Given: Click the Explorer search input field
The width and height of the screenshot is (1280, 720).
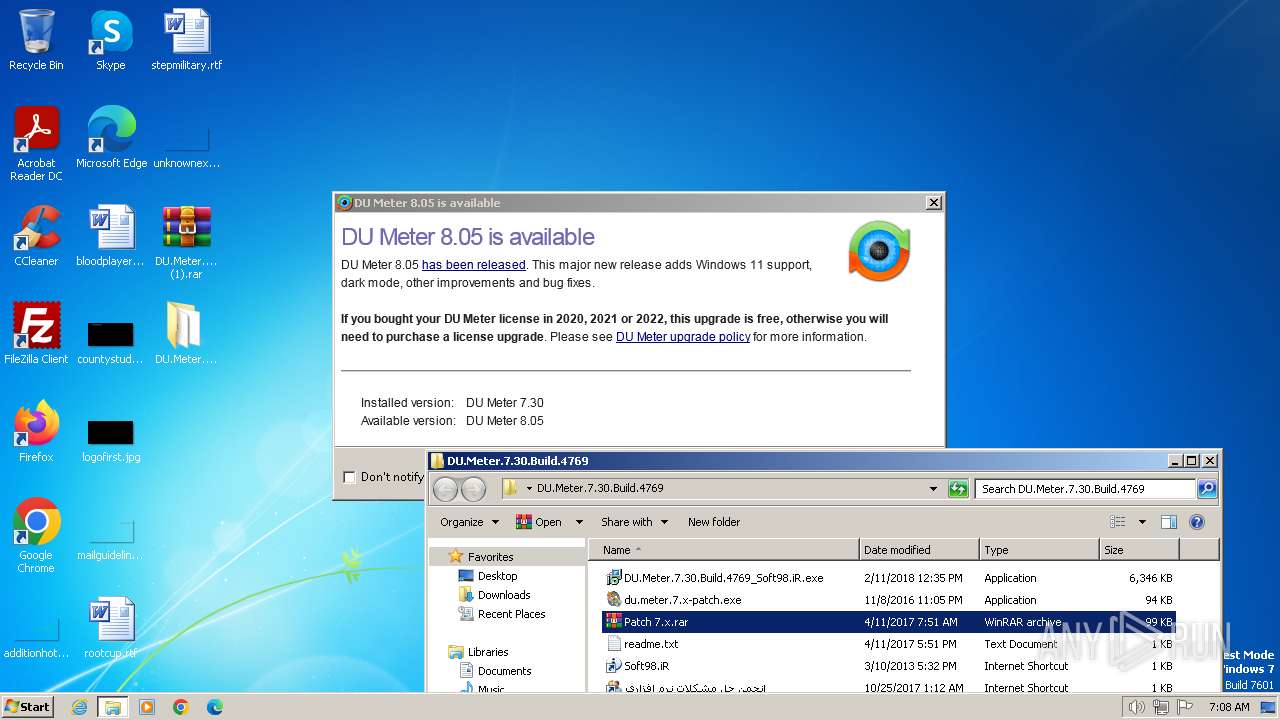Looking at the screenshot, I should click(1085, 489).
